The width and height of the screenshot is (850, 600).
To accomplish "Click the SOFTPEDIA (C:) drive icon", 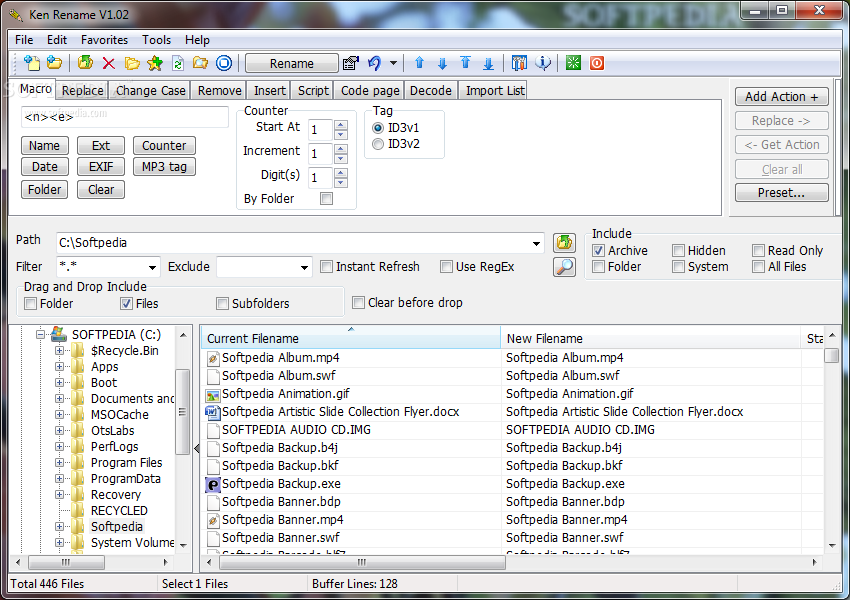I will tap(59, 334).
